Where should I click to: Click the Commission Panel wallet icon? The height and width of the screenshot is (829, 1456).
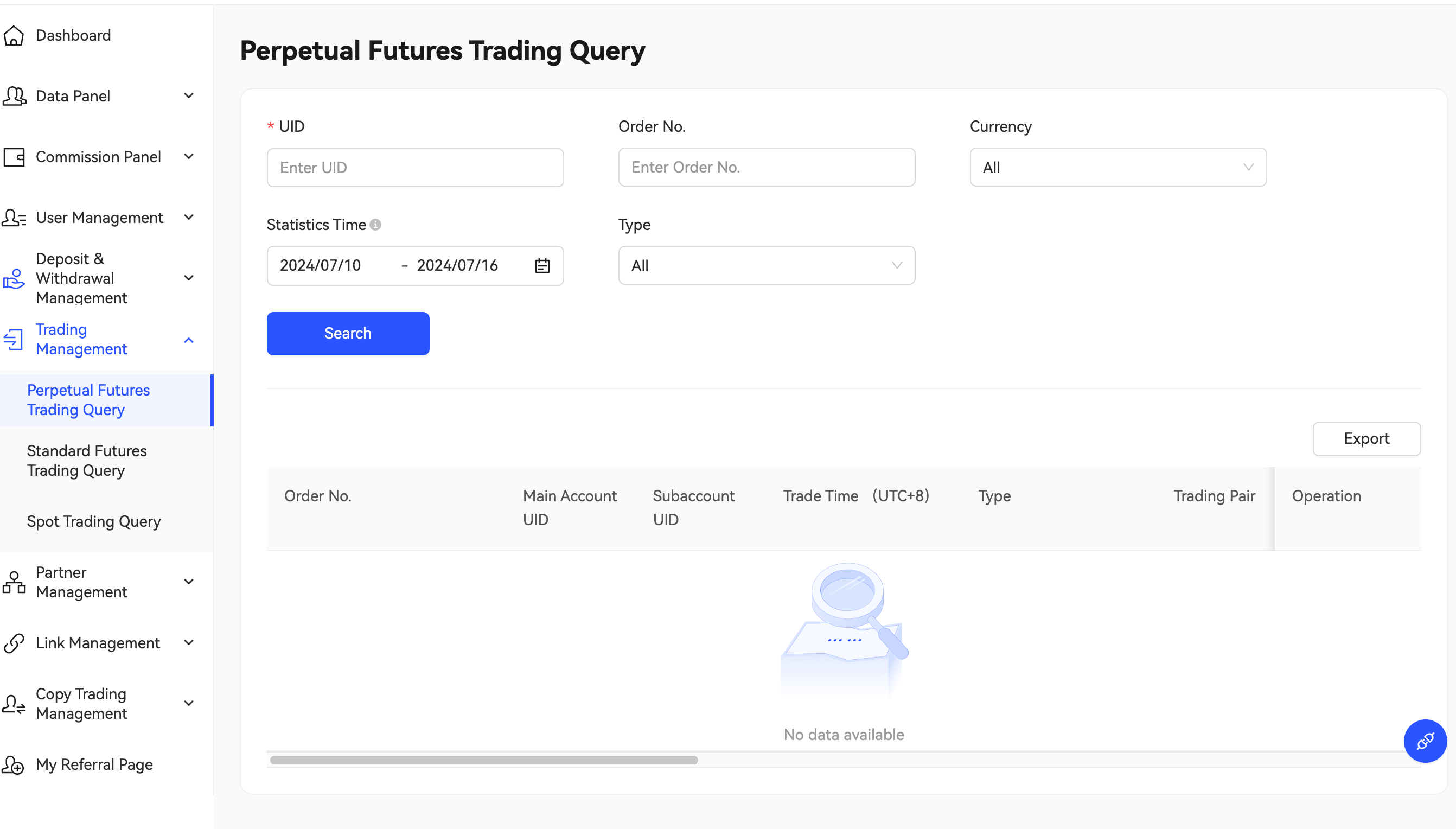pyautogui.click(x=14, y=157)
